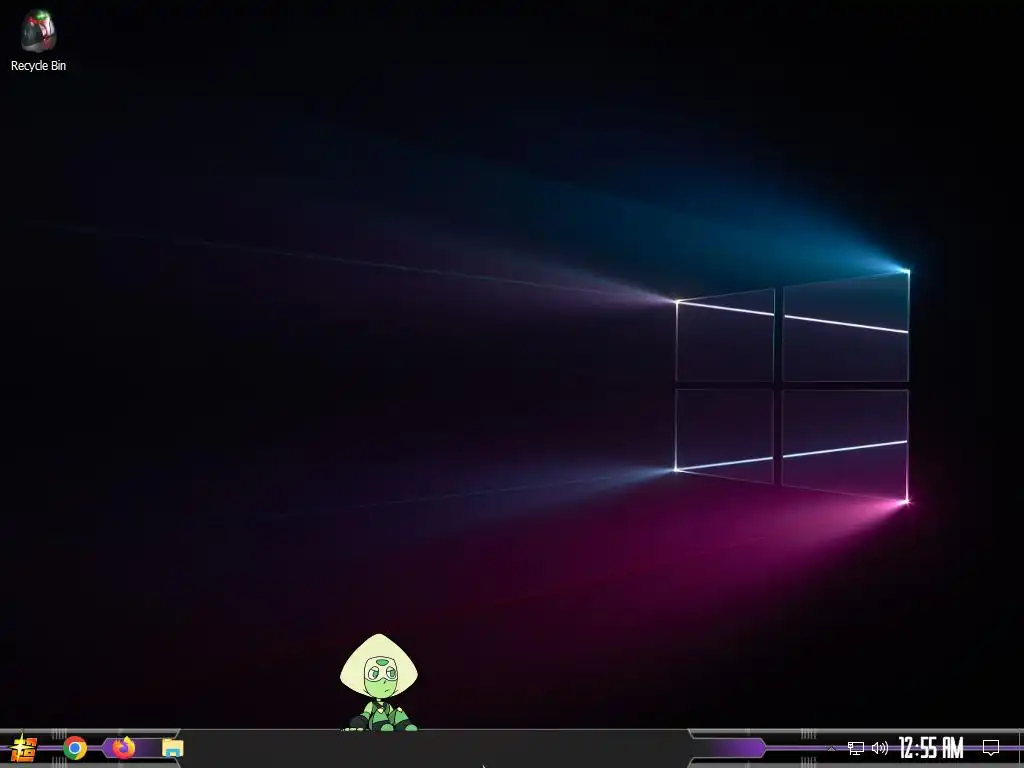The width and height of the screenshot is (1024, 768).
Task: Open the themed Start menu button
Action: click(24, 748)
